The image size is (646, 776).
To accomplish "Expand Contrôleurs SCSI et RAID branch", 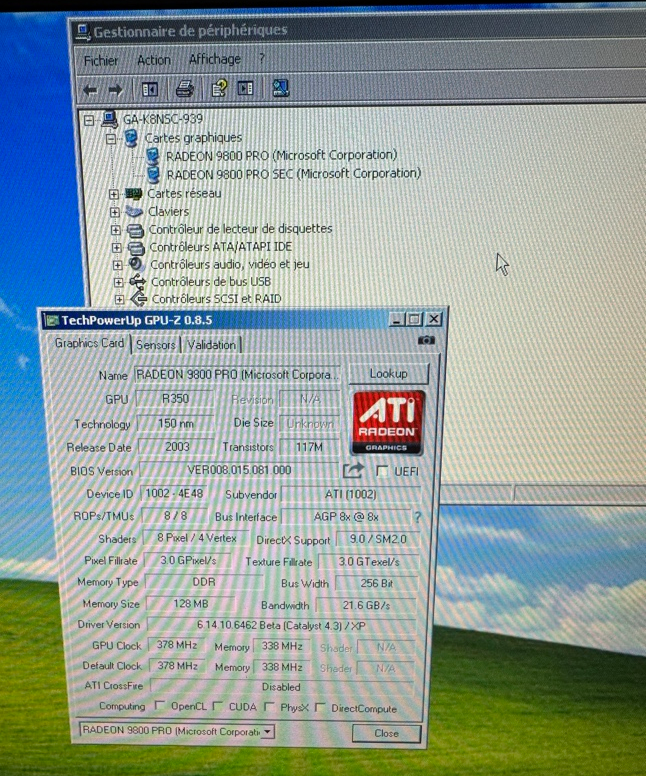I will tap(119, 299).
